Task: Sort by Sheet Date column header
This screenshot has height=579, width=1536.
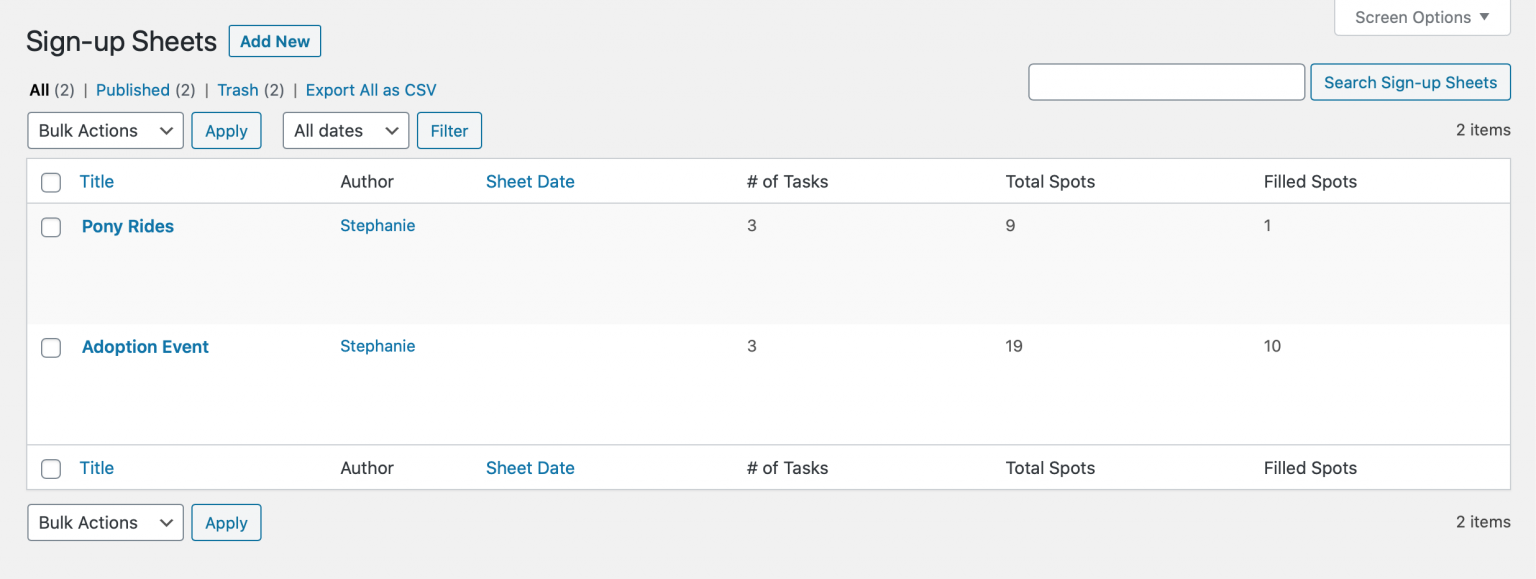Action: (x=530, y=182)
